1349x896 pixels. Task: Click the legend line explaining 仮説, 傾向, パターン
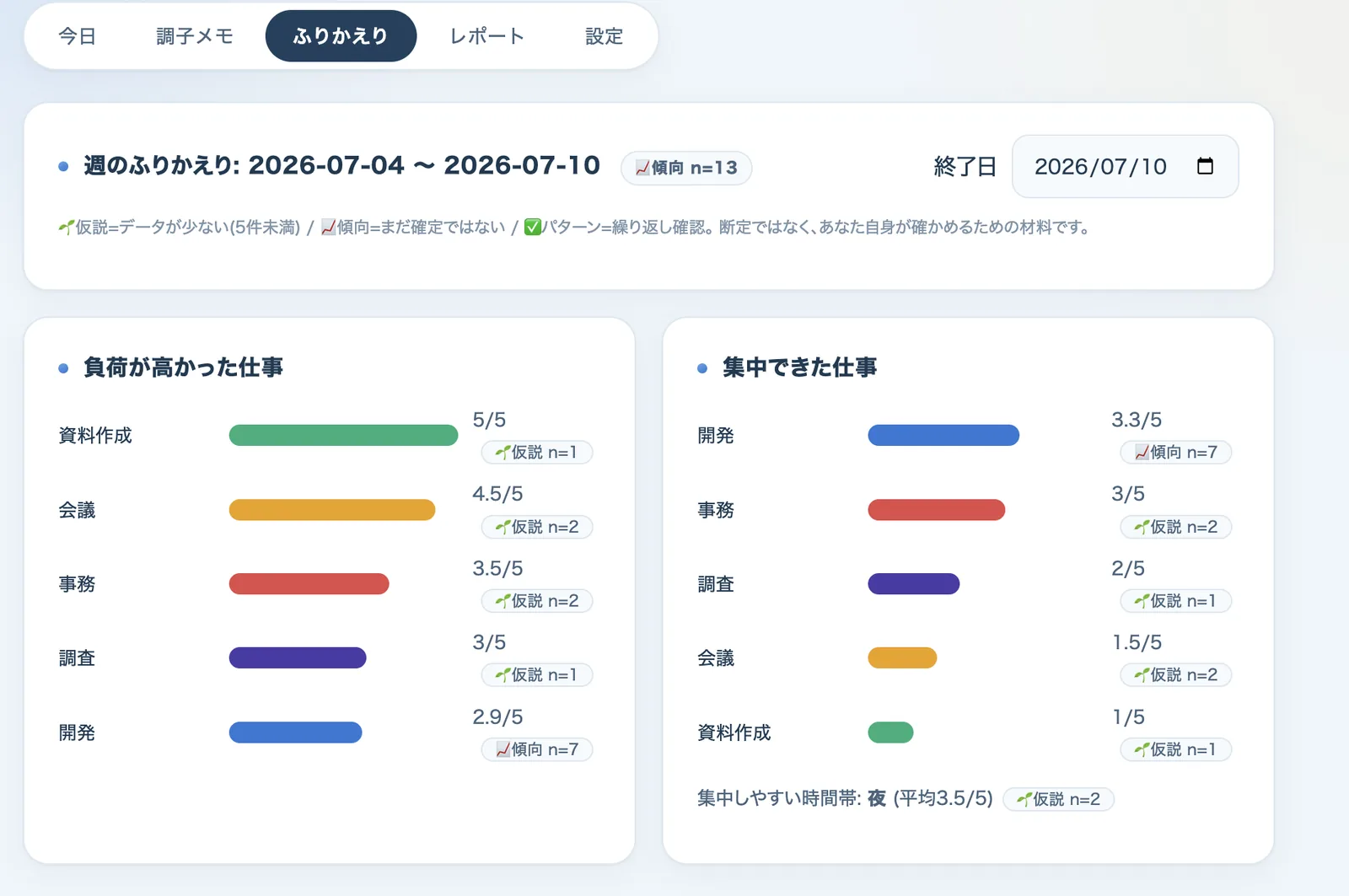(575, 228)
